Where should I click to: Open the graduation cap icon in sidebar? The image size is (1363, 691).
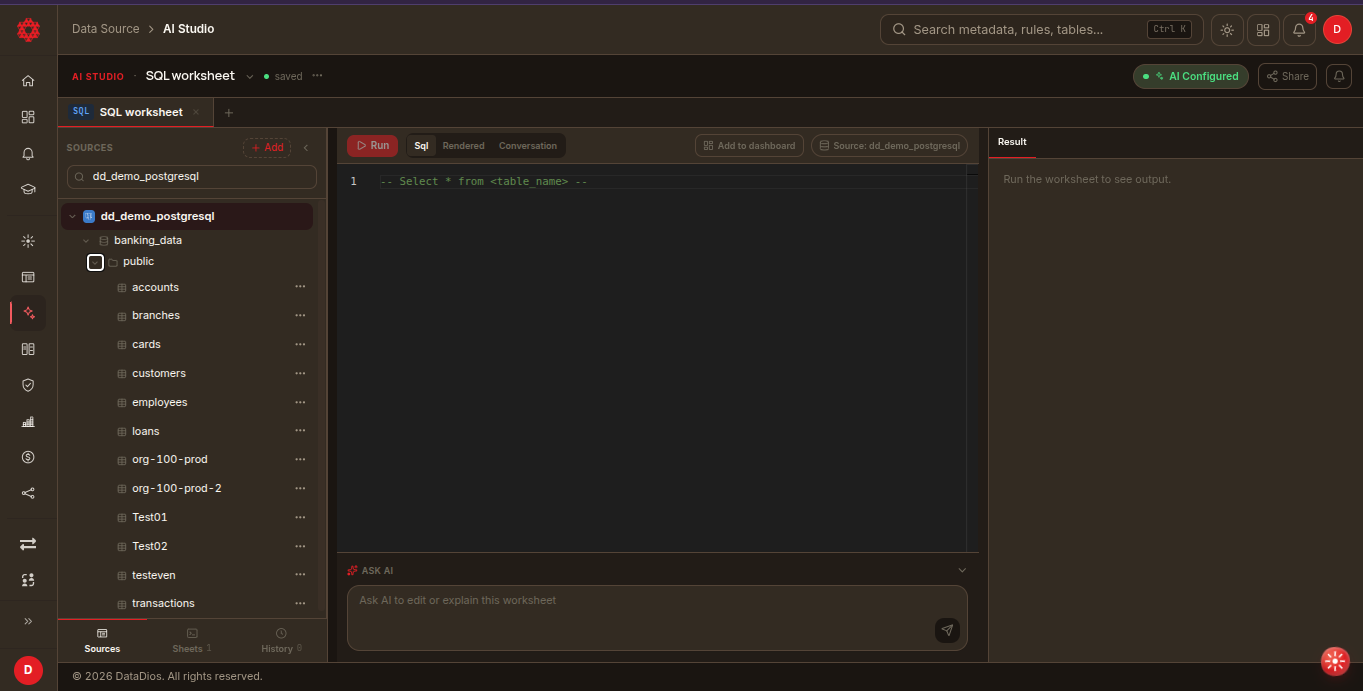[28, 189]
